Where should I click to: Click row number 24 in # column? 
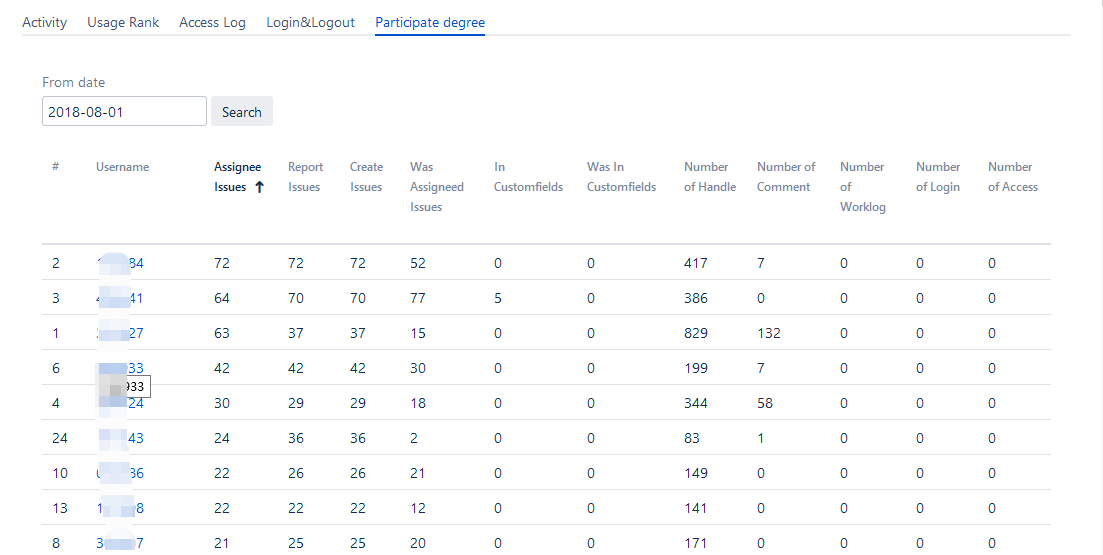(x=60, y=438)
